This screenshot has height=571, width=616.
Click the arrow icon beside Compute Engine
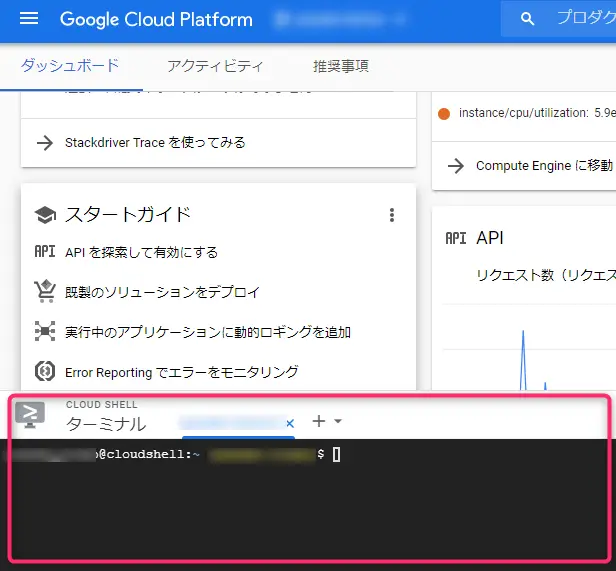456,166
